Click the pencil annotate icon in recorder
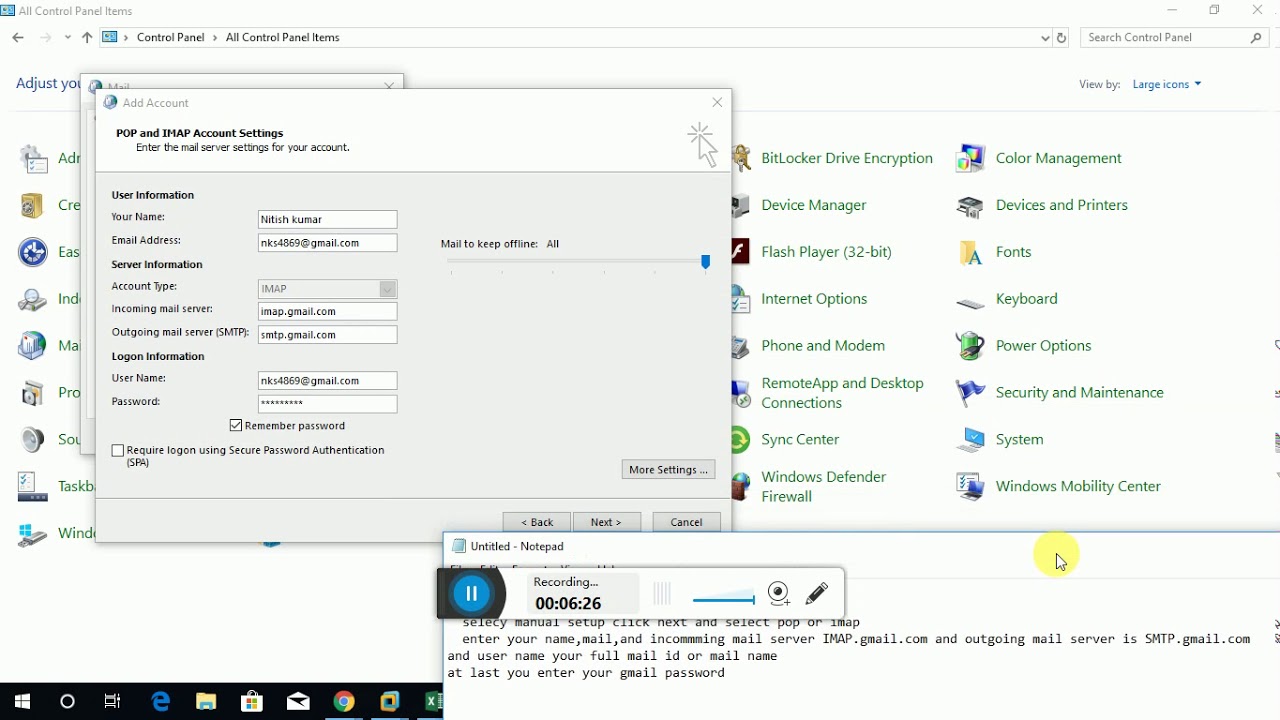This screenshot has width=1280, height=720. (x=817, y=594)
